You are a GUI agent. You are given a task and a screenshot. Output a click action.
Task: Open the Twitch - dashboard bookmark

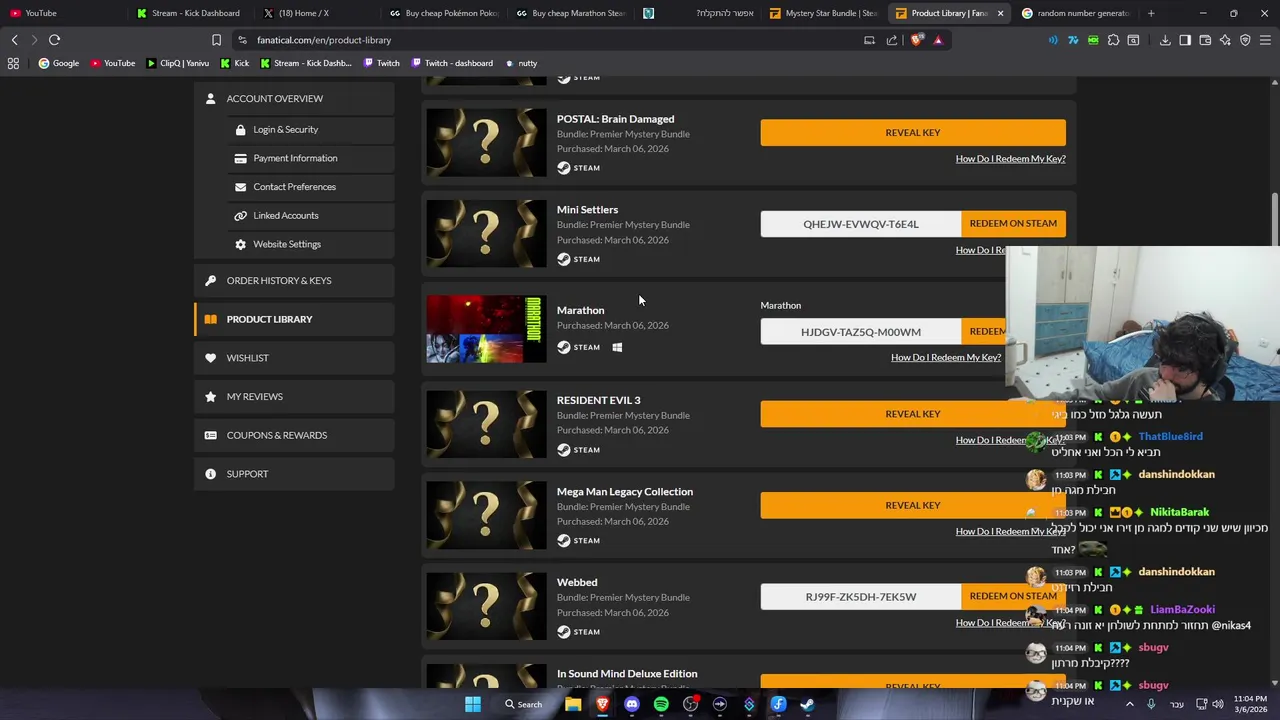[x=451, y=63]
